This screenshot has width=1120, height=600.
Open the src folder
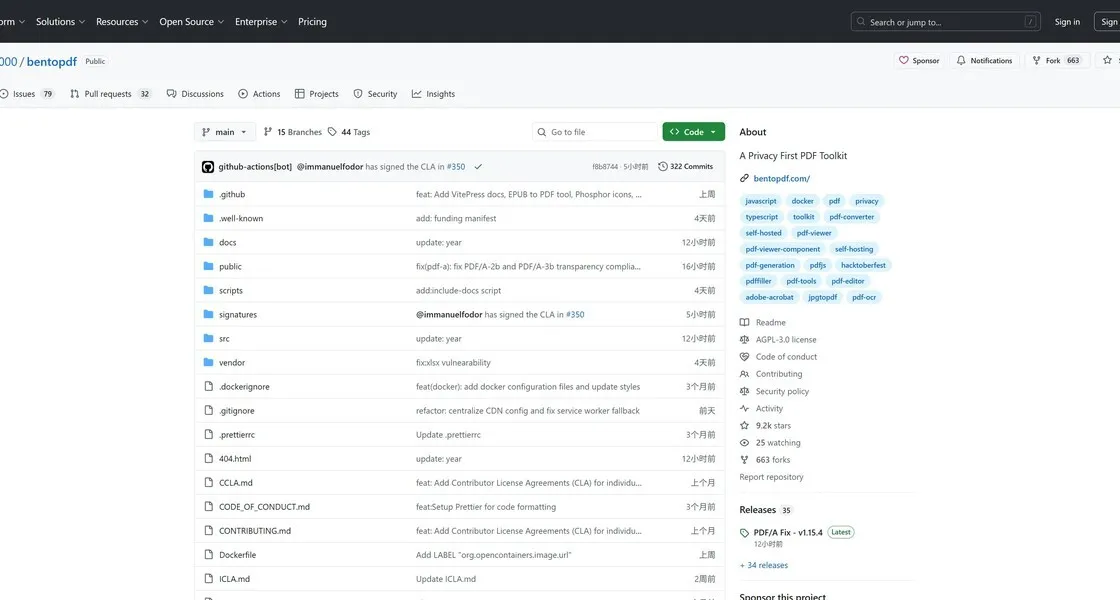[224, 339]
